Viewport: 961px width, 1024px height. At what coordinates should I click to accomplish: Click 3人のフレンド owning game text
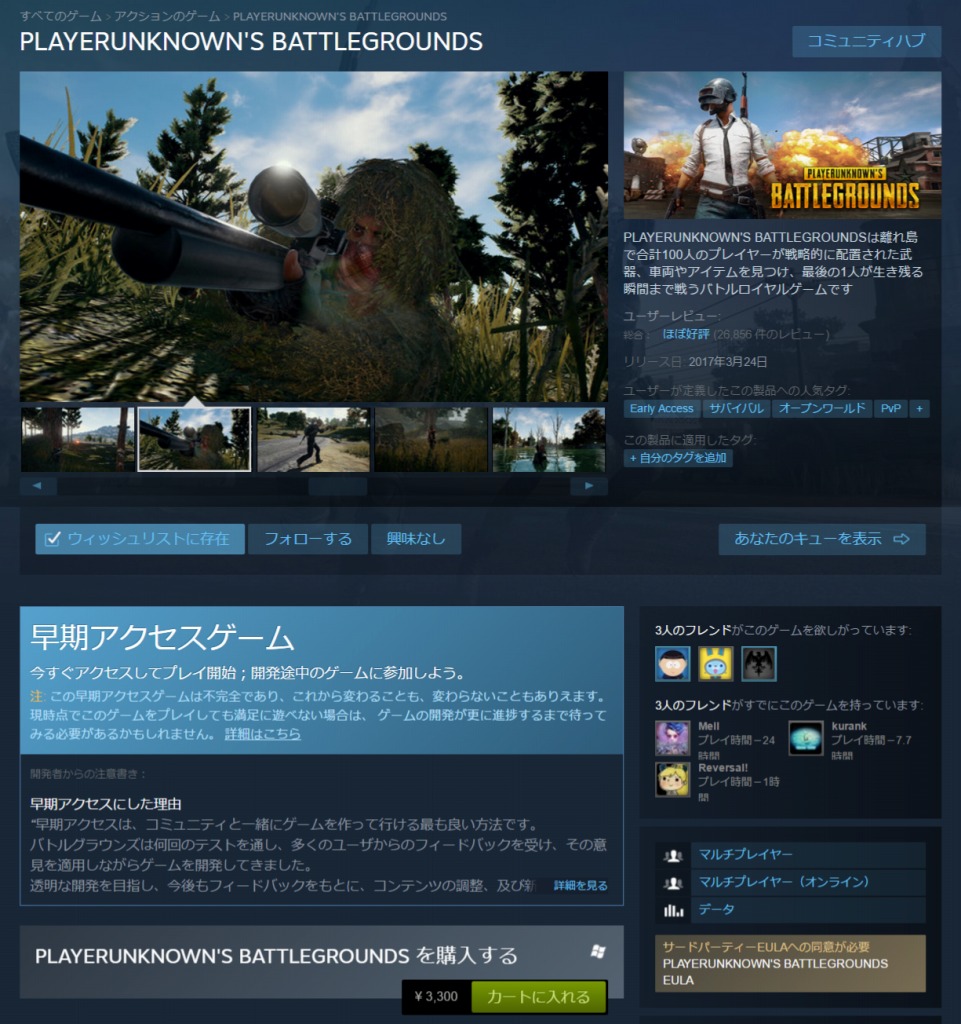pos(693,705)
